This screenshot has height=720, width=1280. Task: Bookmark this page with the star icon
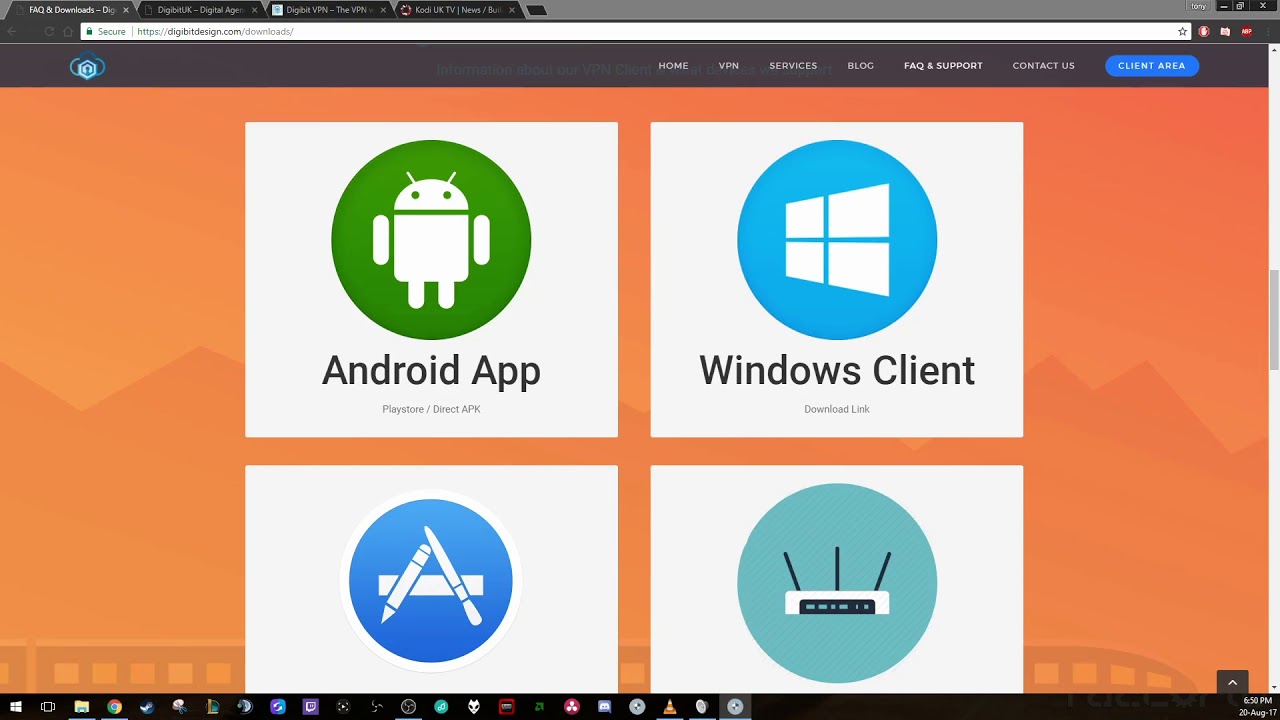[x=1182, y=32]
